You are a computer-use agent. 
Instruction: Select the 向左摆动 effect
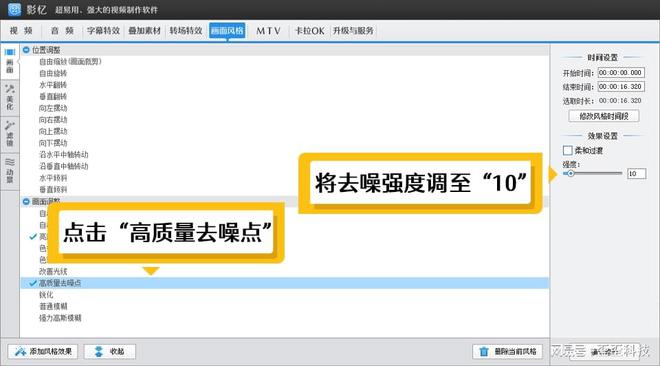pos(53,108)
